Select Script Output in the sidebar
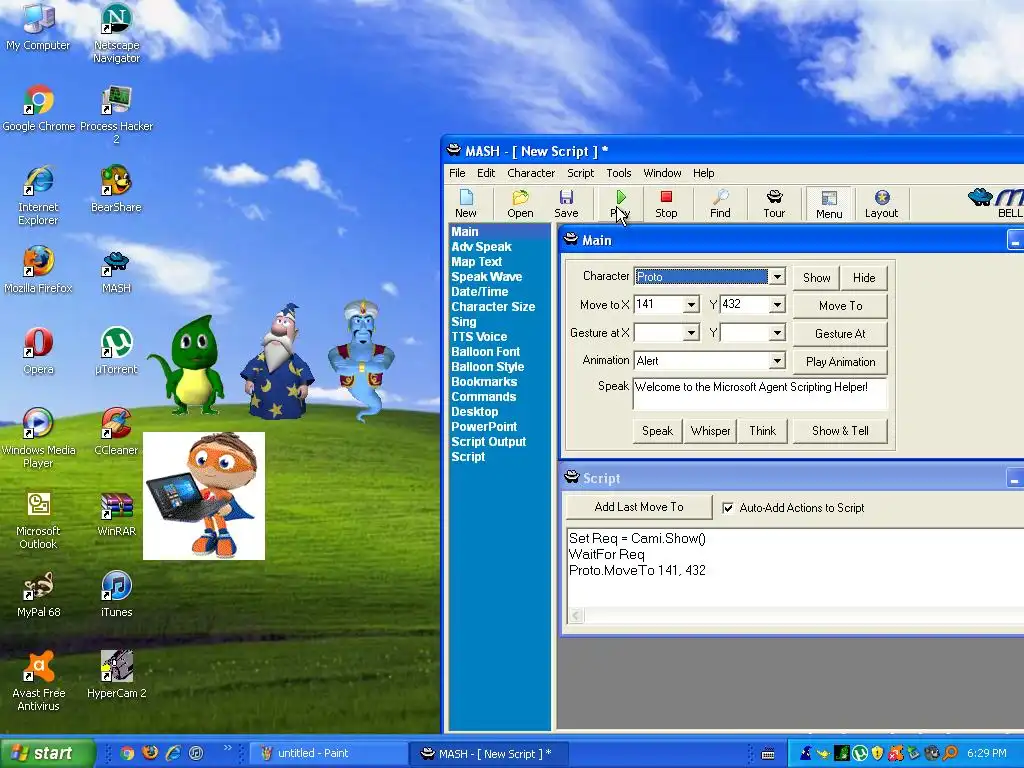The width and height of the screenshot is (1024, 768). tap(488, 442)
